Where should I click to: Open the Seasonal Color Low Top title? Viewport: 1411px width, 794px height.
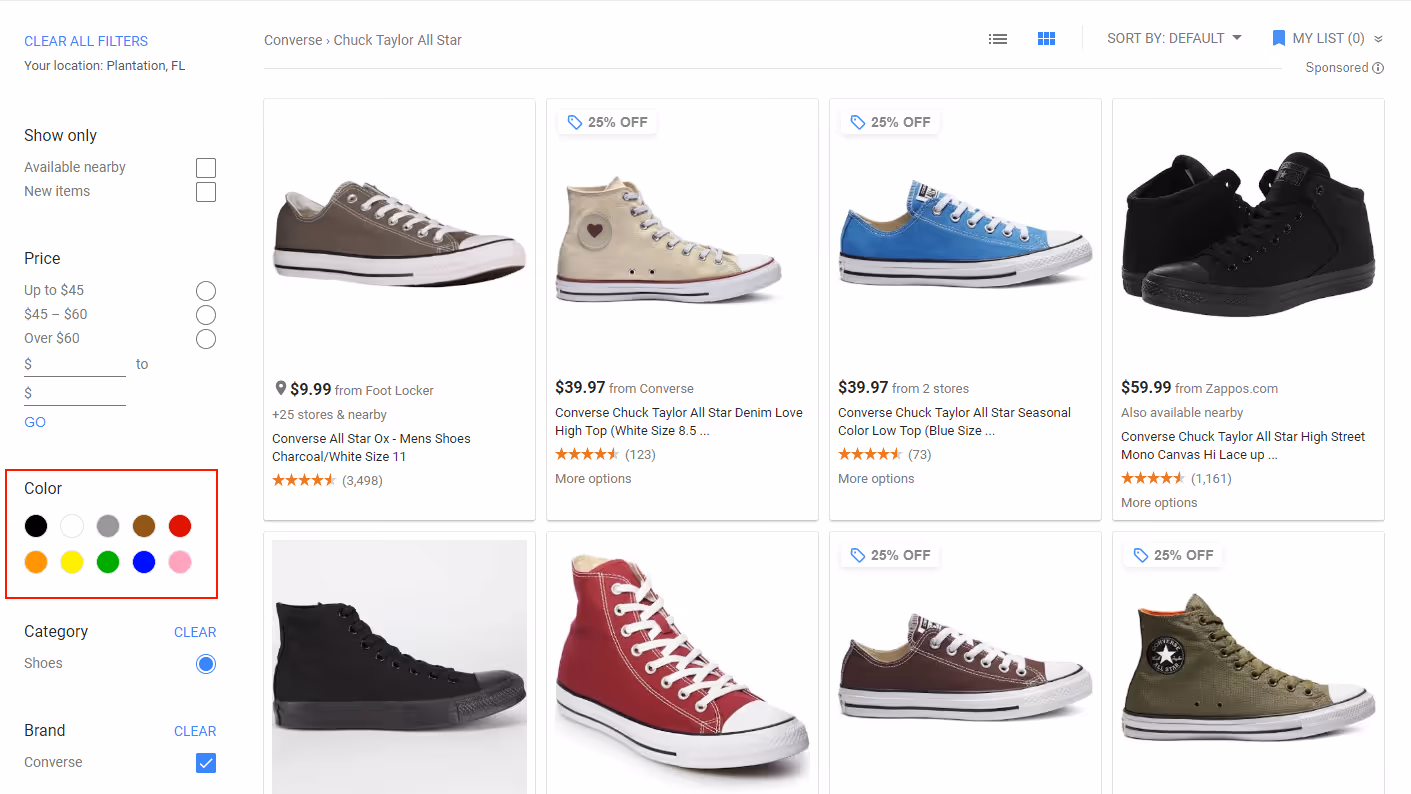954,421
